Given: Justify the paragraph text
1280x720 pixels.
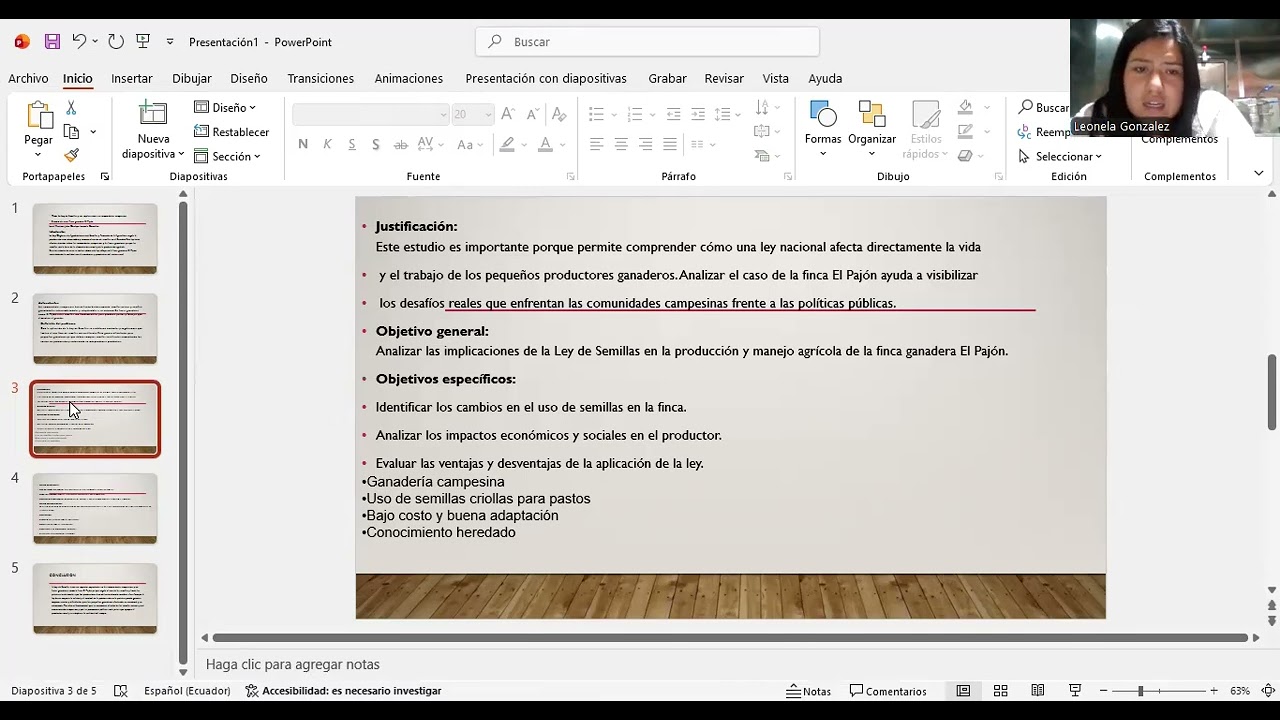Looking at the screenshot, I should [670, 144].
